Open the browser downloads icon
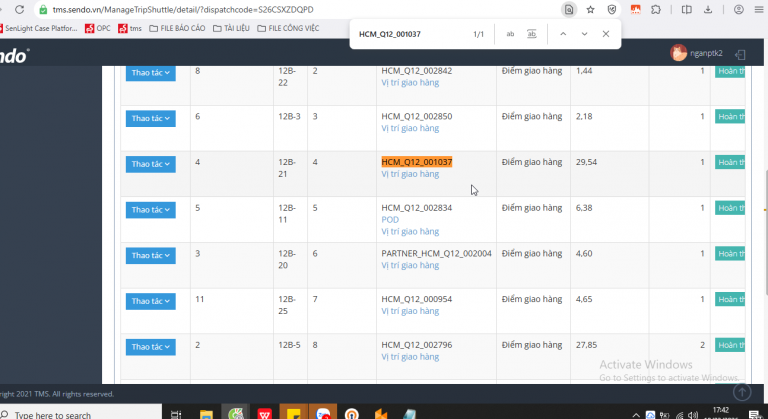Viewport: 768px width, 419px height. point(708,9)
